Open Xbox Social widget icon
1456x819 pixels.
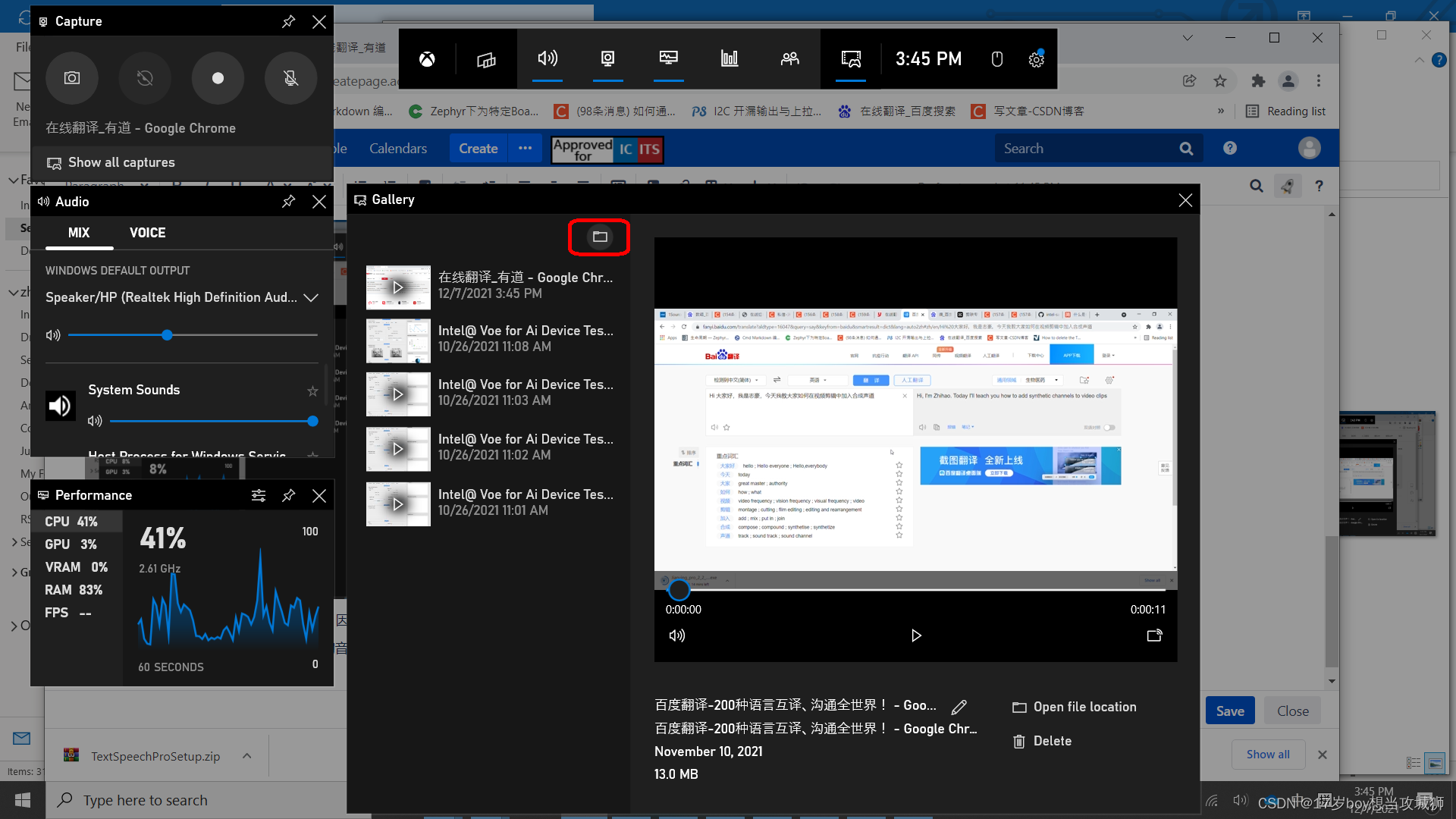789,59
